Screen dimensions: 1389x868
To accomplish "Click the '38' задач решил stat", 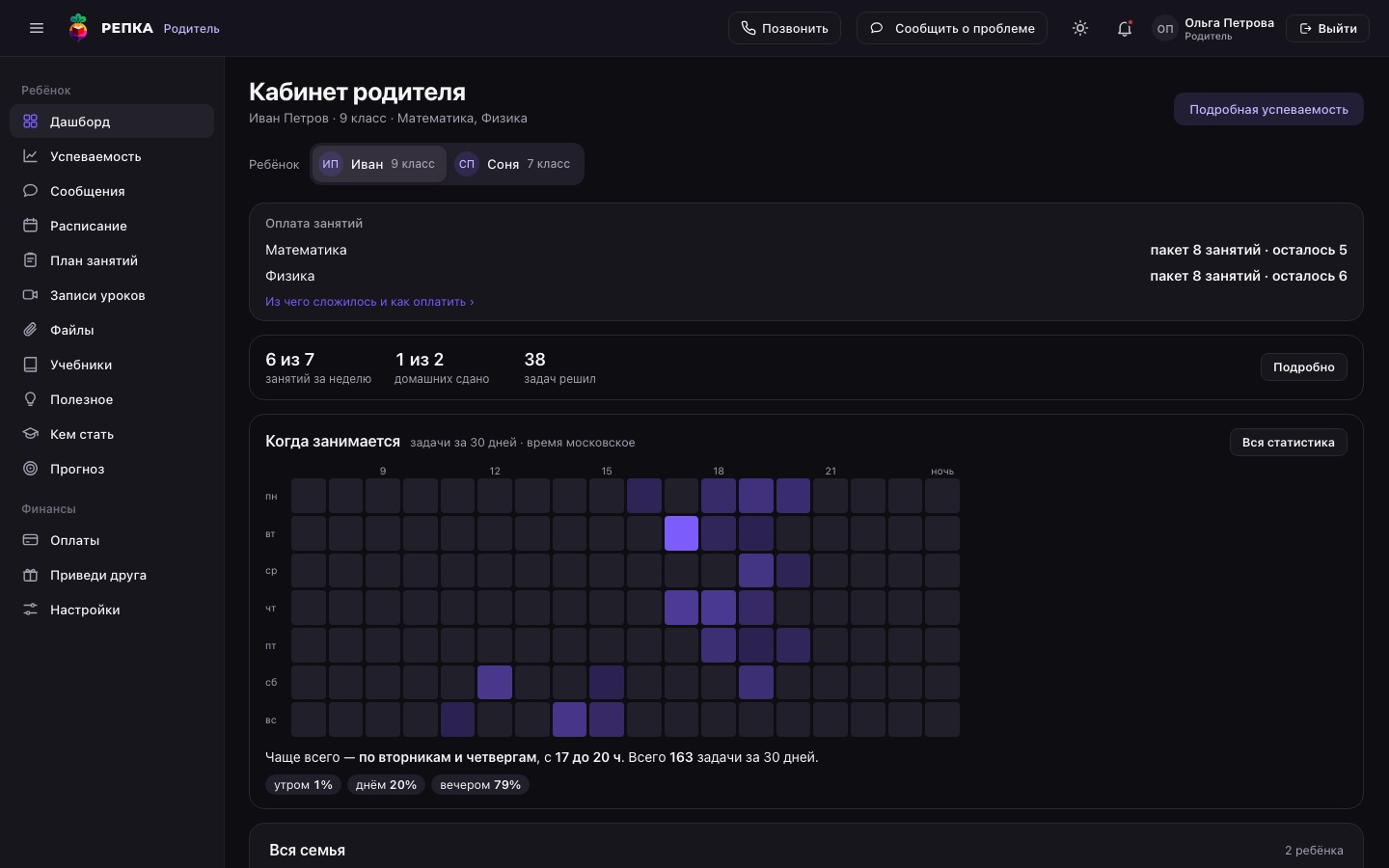I will (559, 366).
